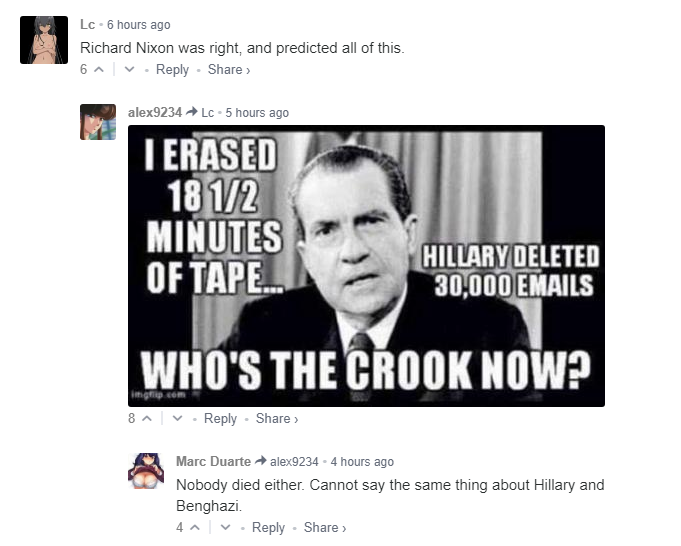Open the Nixon 'Who's the crook now' meme image

tap(366, 266)
